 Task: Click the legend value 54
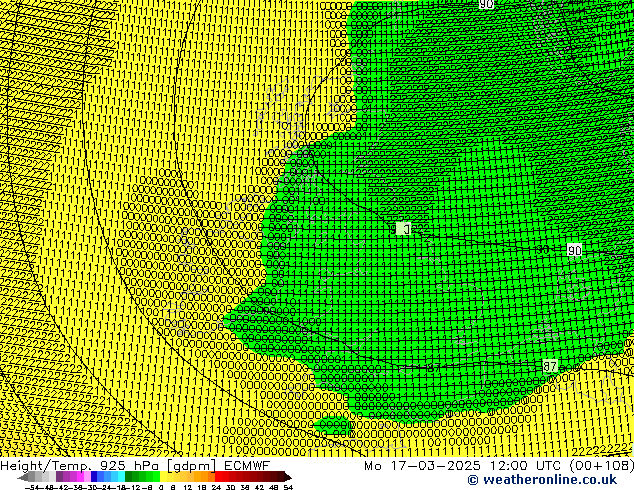[288, 487]
